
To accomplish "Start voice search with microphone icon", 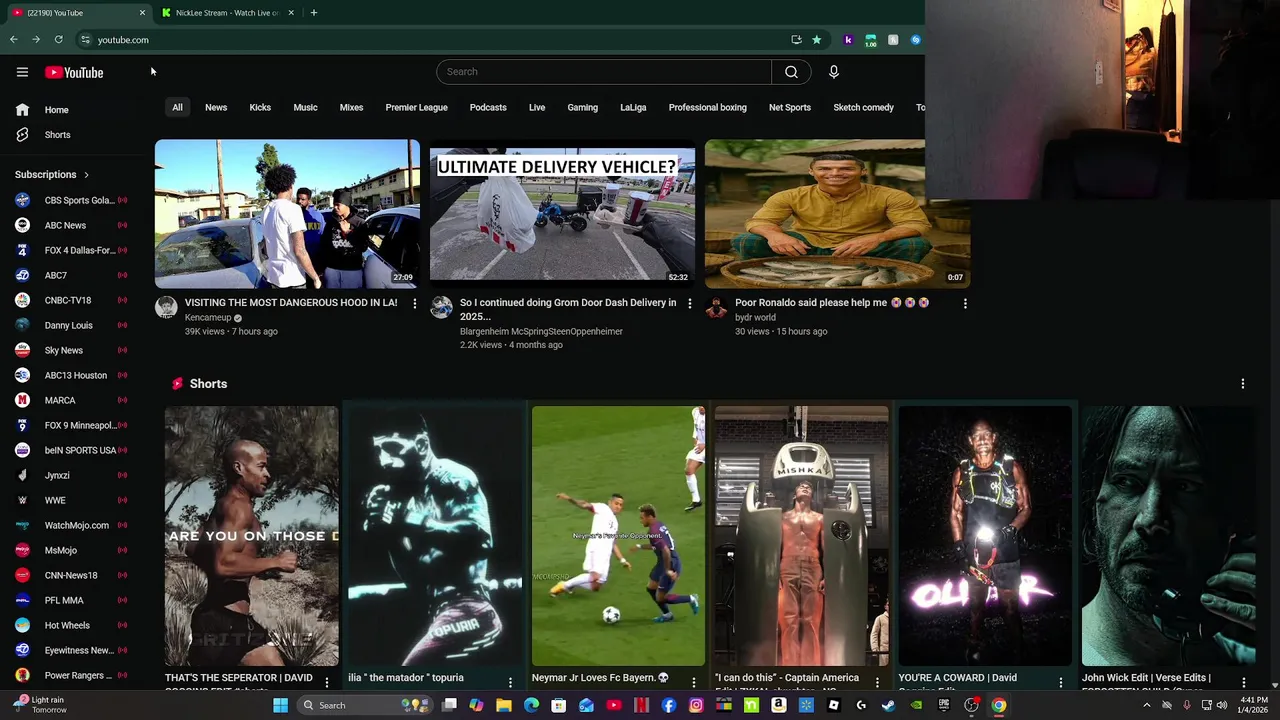I will click(833, 72).
